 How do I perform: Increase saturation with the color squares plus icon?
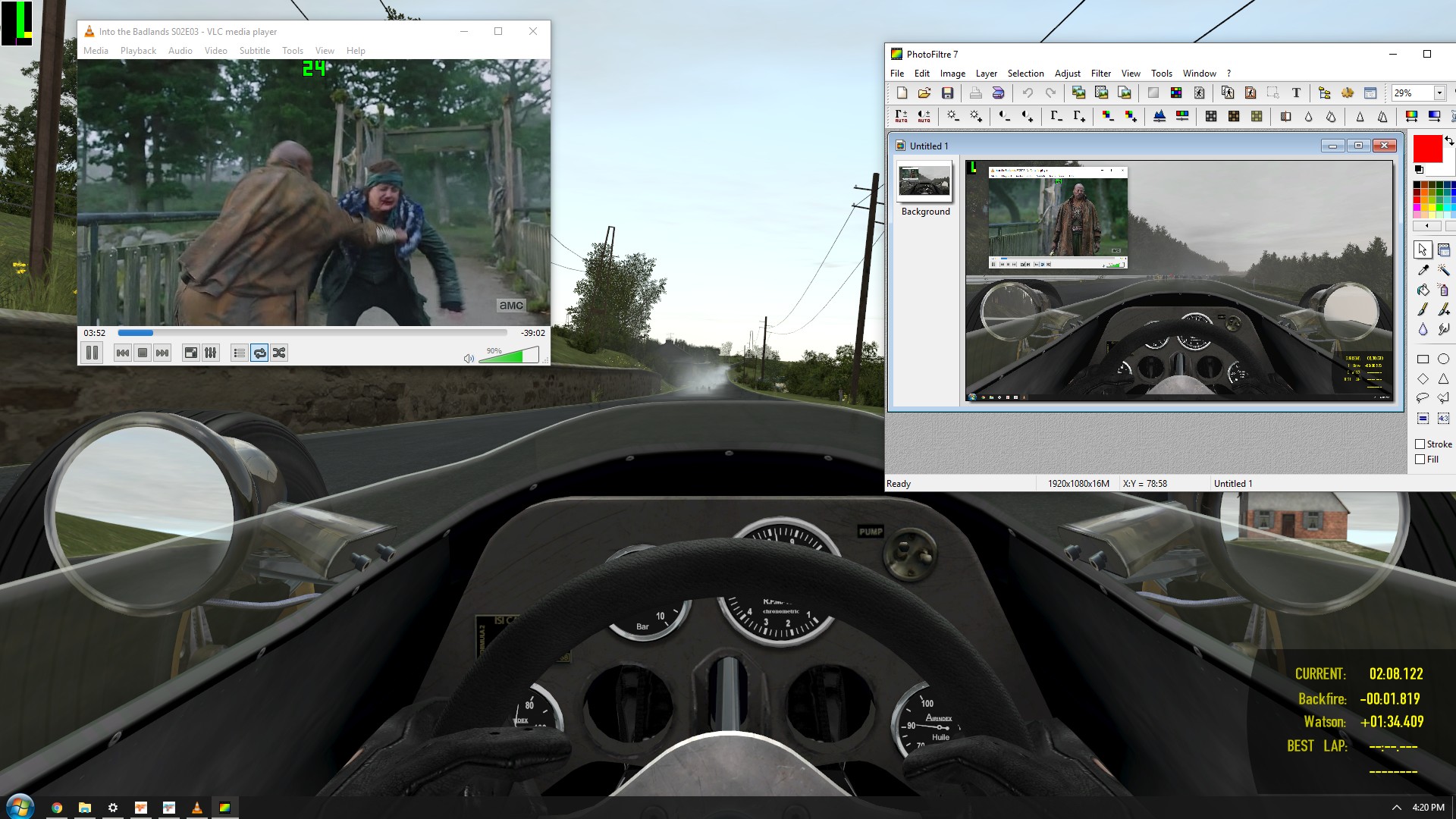click(x=1131, y=116)
